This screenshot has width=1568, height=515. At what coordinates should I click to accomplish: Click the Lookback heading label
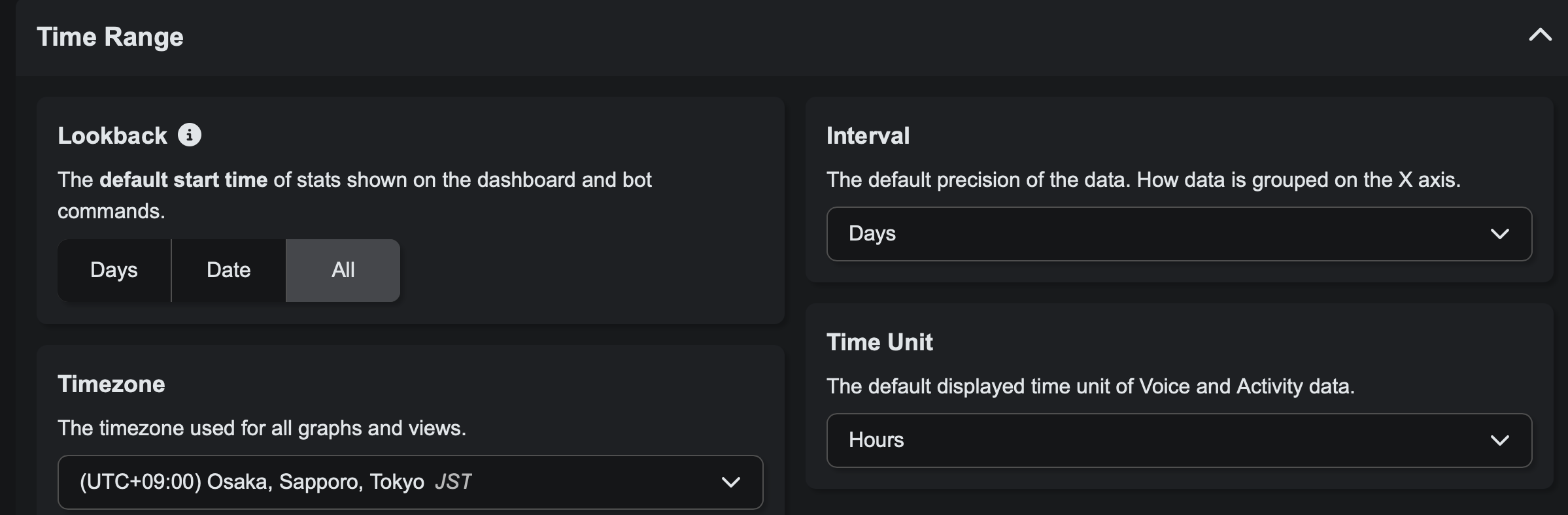coord(112,136)
